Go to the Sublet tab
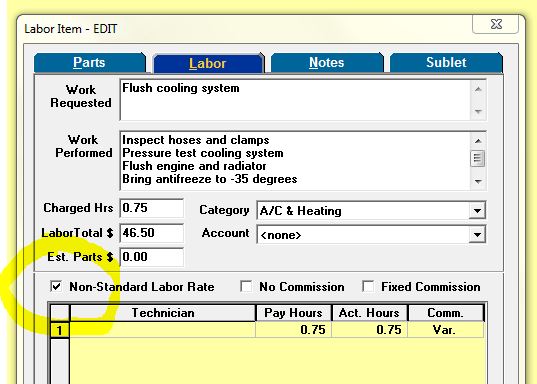 [x=446, y=63]
